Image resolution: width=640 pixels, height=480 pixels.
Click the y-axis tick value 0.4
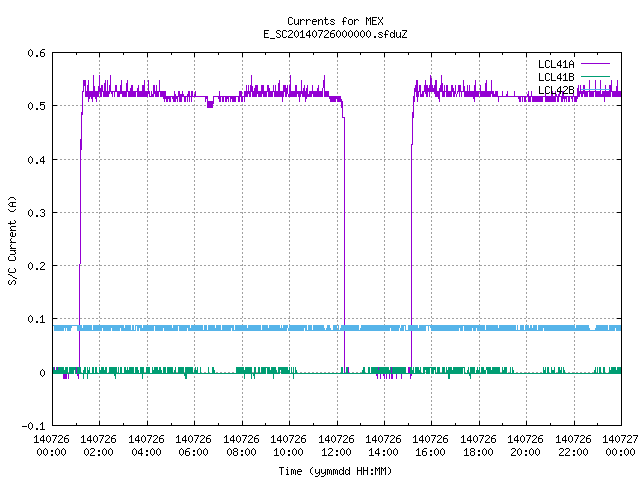(x=36, y=160)
